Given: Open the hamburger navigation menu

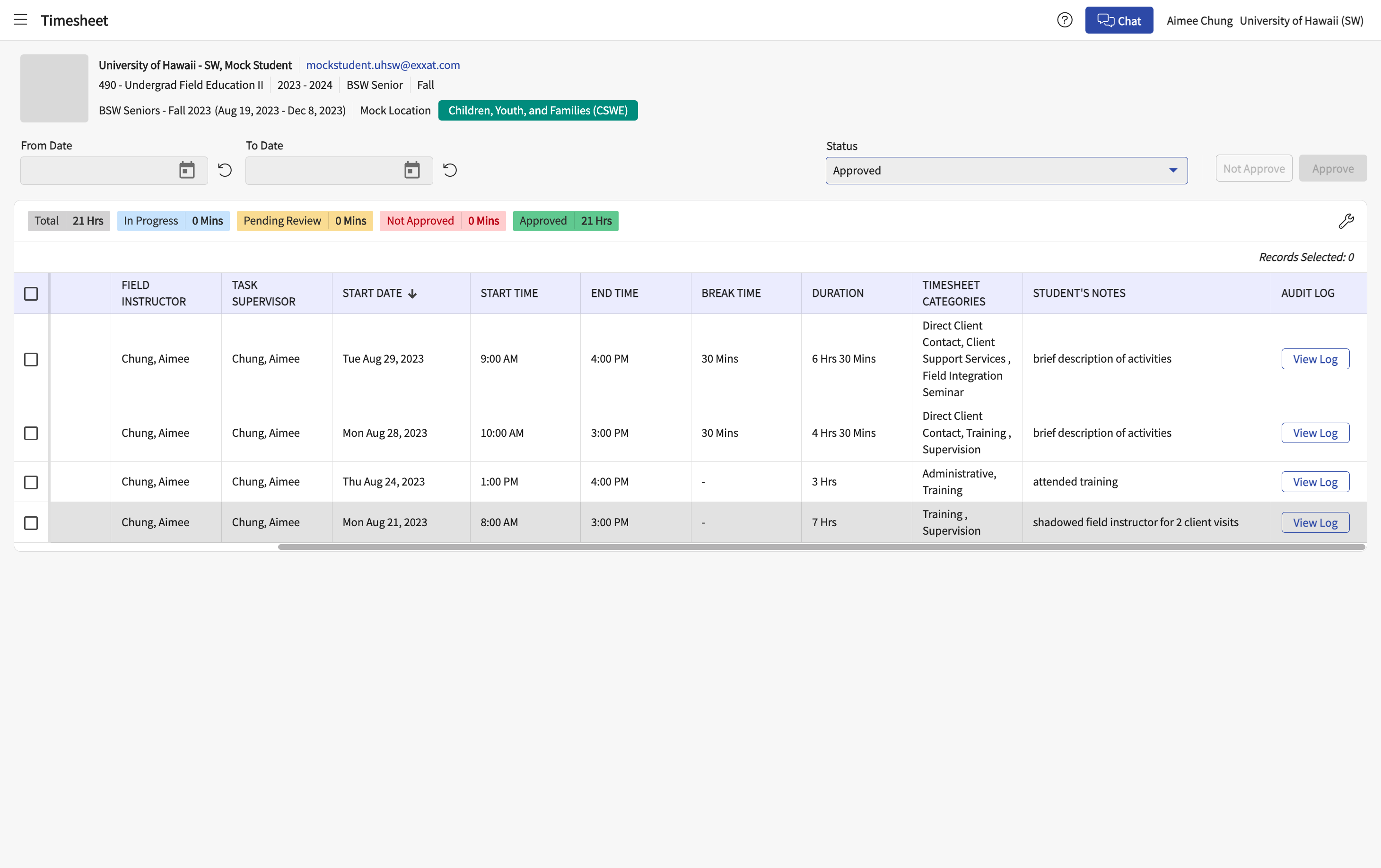Looking at the screenshot, I should click(21, 20).
